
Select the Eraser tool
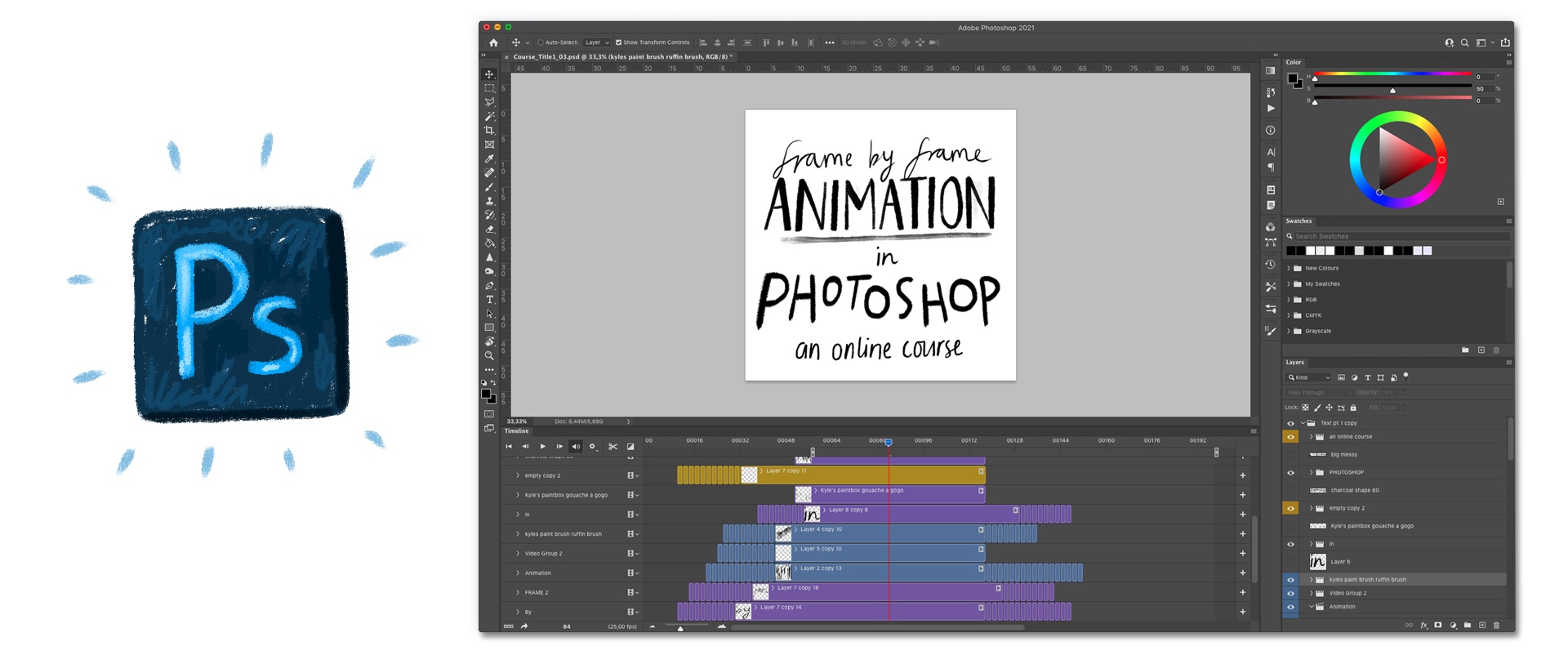tap(489, 229)
